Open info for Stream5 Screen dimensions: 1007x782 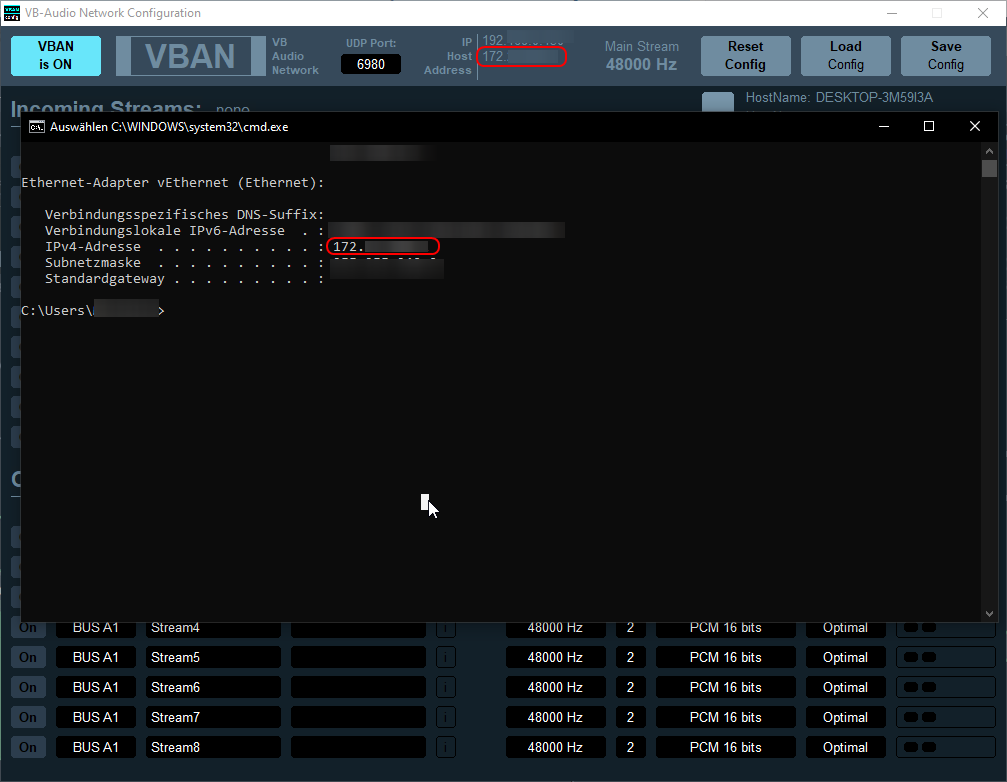tap(446, 657)
